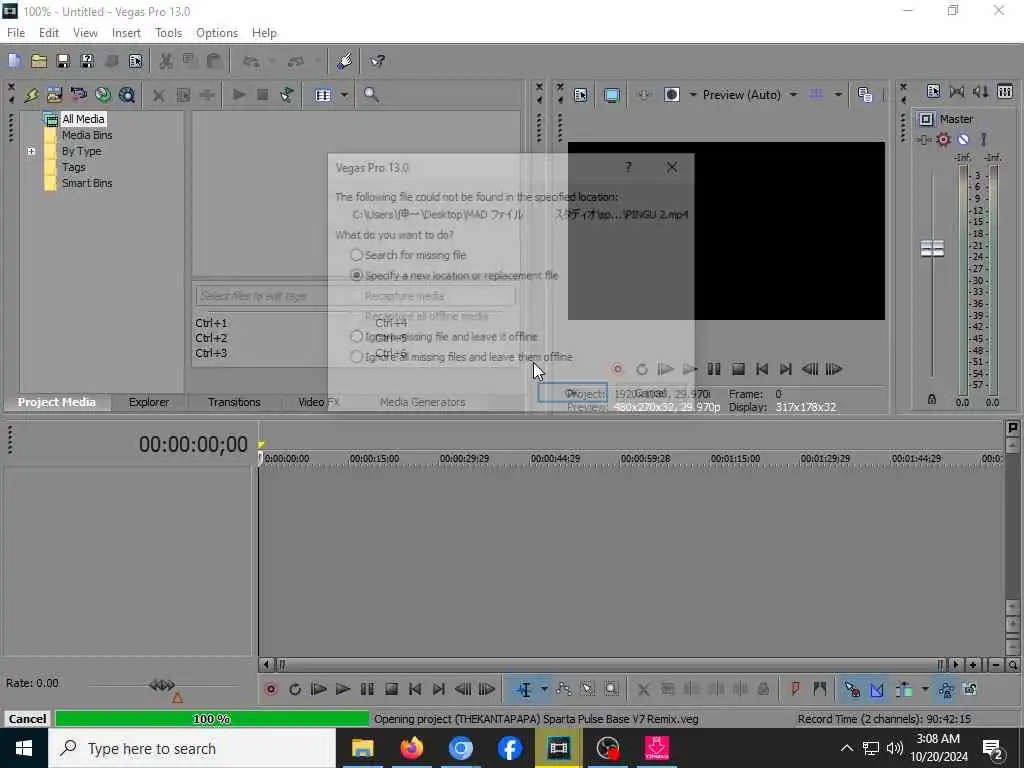Toggle Loop Playback in timeline transport
Screen dimensions: 1024x768
pos(295,689)
